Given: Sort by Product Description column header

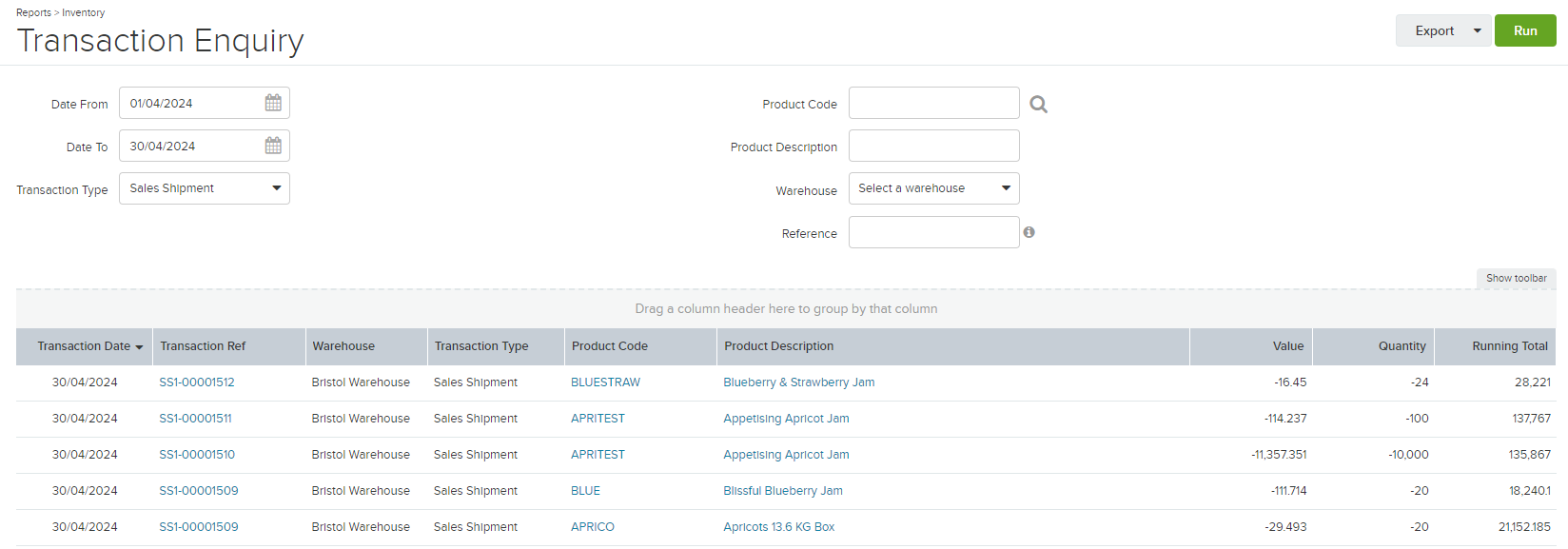Looking at the screenshot, I should [x=952, y=346].
